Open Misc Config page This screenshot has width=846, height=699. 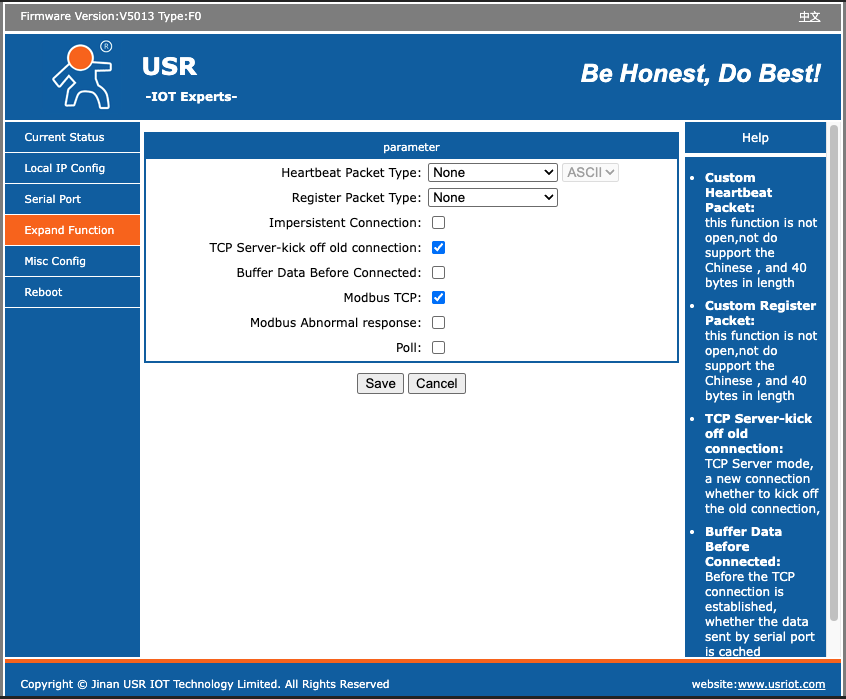point(72,261)
